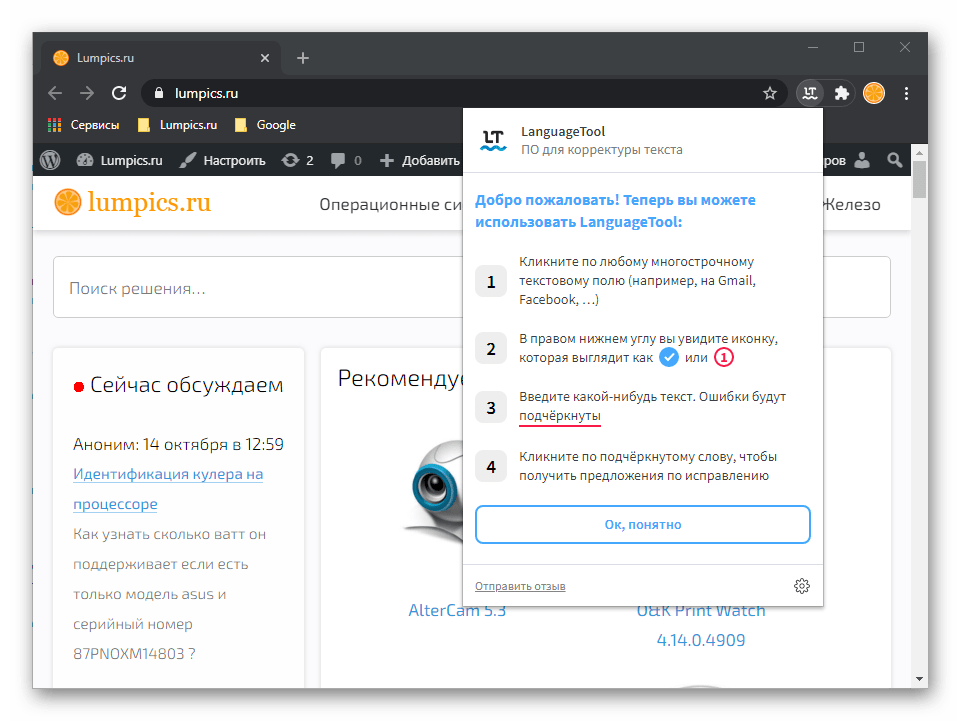Screen dimensions: 960x721
Task: Reload the page
Action: coord(119,93)
